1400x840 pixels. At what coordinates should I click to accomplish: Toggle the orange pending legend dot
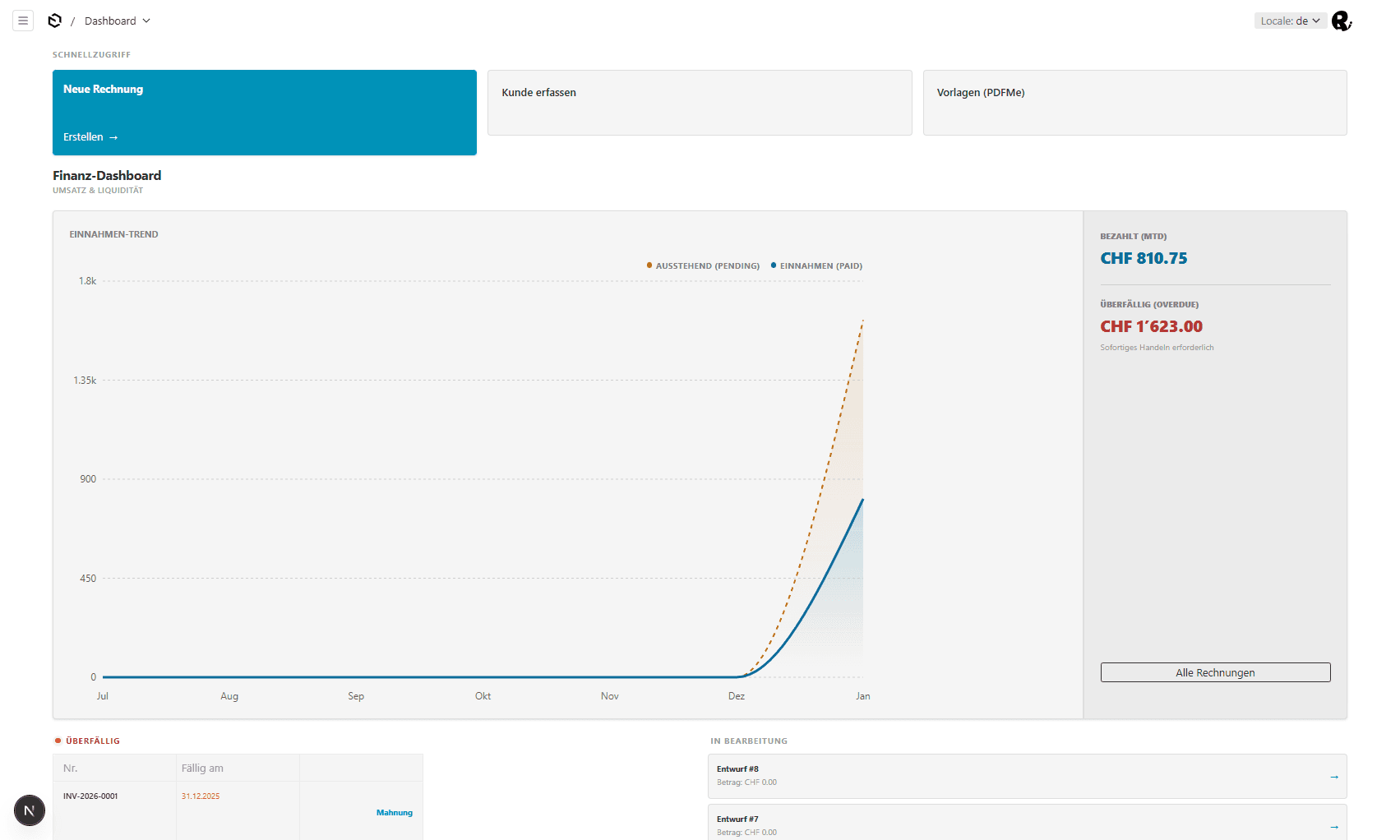pos(647,265)
